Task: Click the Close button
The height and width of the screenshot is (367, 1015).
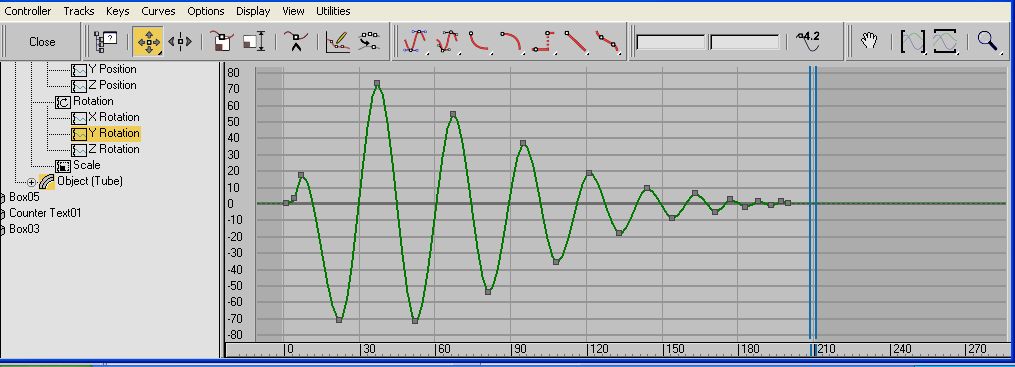Action: click(x=42, y=41)
